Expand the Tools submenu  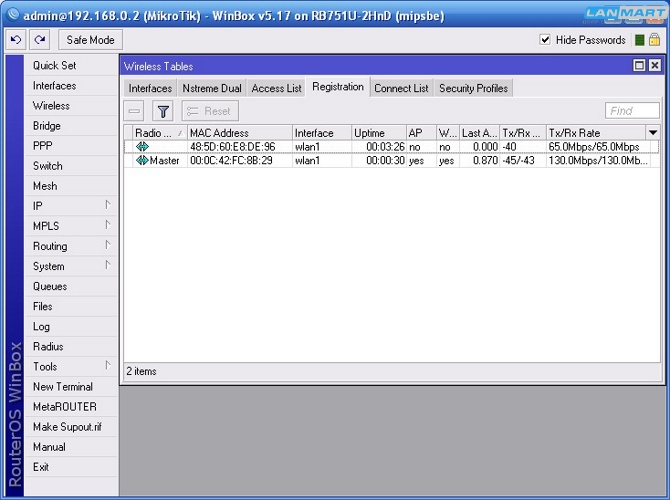pyautogui.click(x=108, y=366)
